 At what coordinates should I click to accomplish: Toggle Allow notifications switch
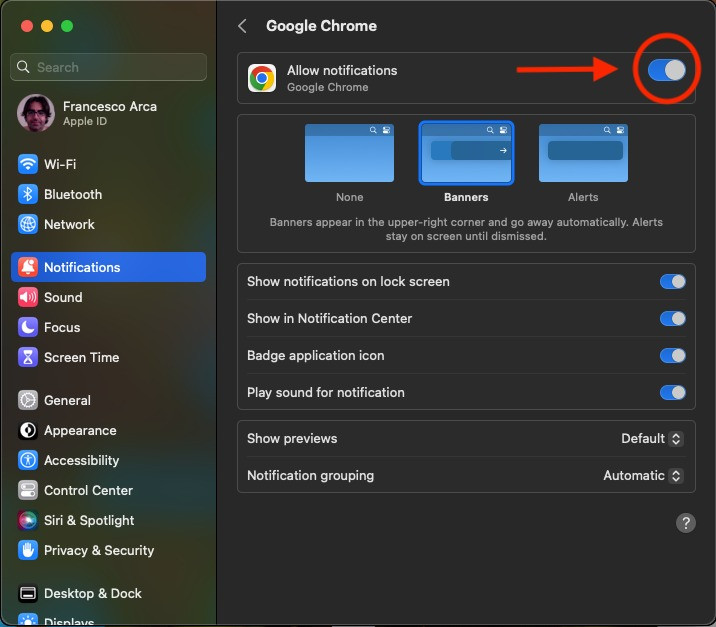pos(666,70)
